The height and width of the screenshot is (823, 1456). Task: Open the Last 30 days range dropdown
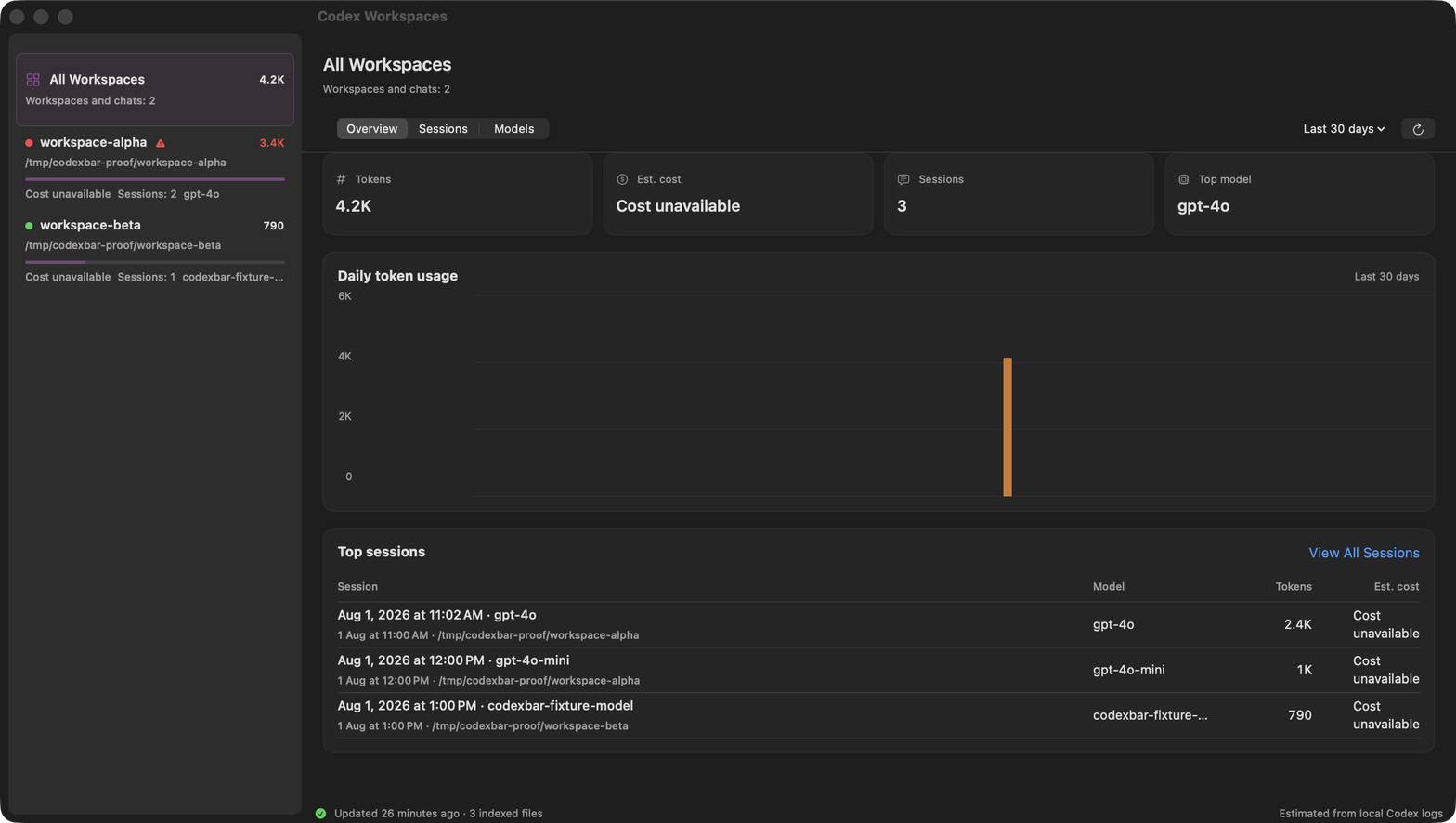(1344, 129)
